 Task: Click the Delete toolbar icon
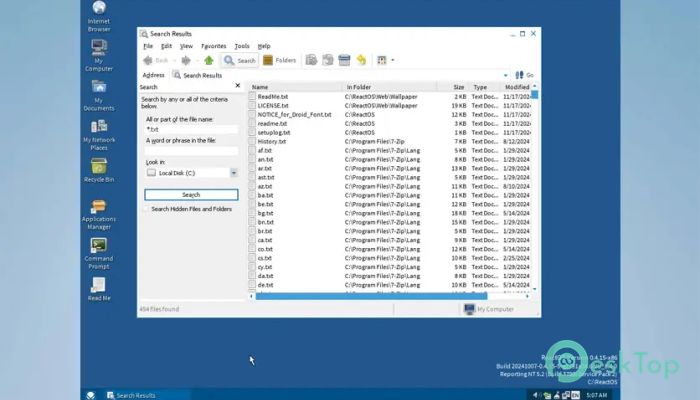pos(344,60)
